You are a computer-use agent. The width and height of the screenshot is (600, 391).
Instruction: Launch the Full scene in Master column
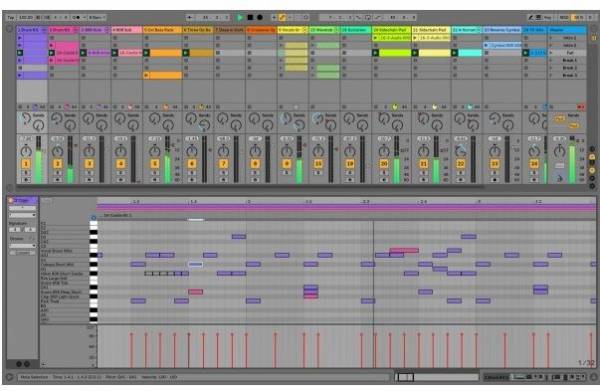click(x=567, y=53)
